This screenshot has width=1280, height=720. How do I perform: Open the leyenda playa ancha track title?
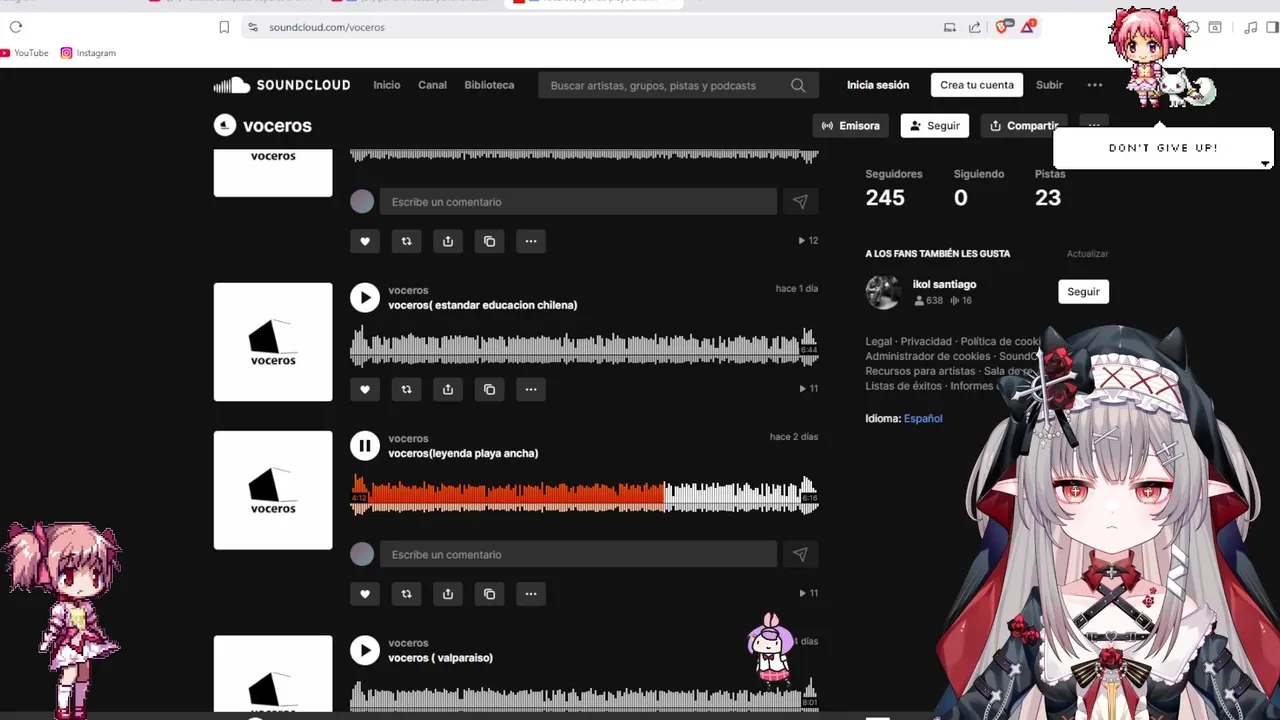(x=463, y=453)
